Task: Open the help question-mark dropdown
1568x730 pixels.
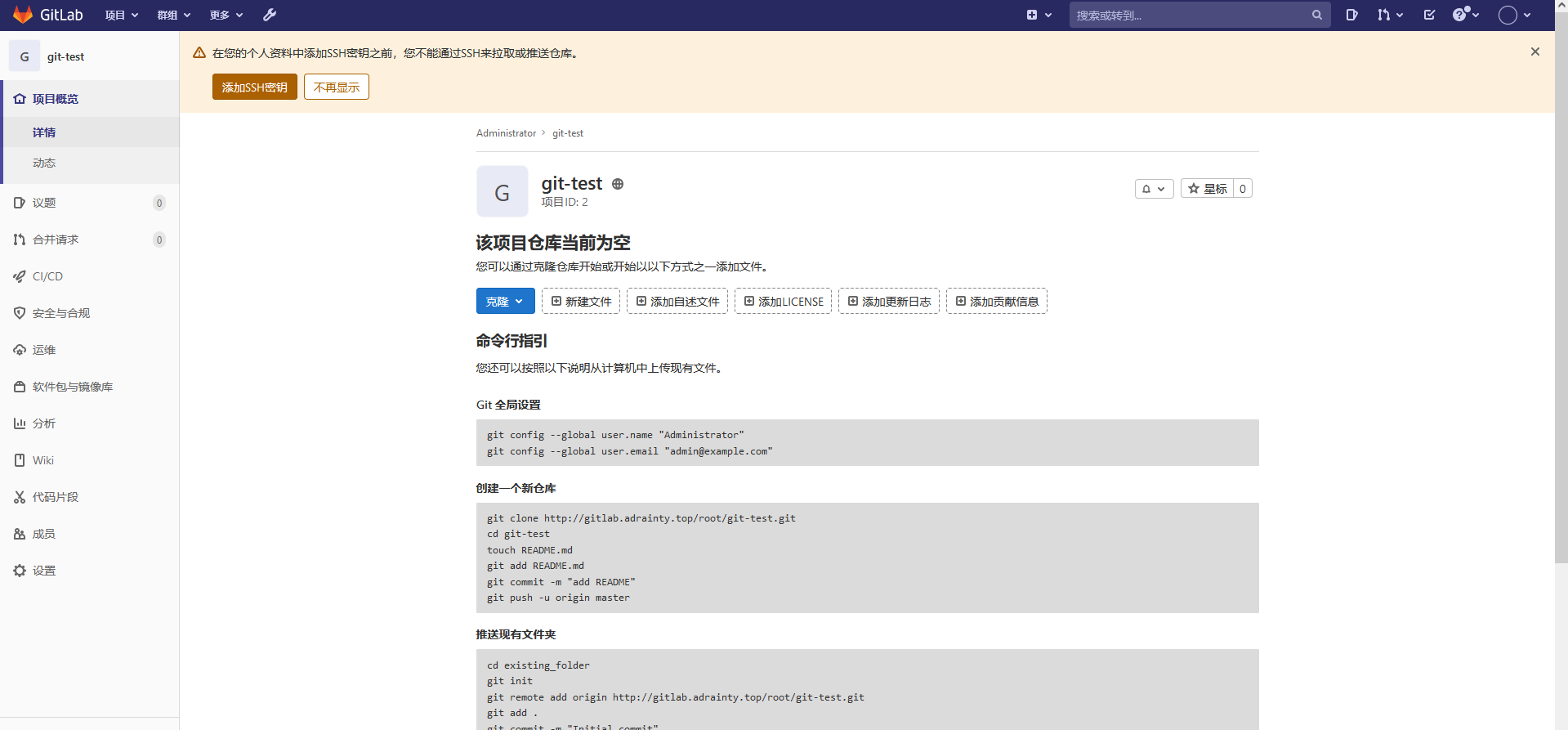Action: point(1467,15)
